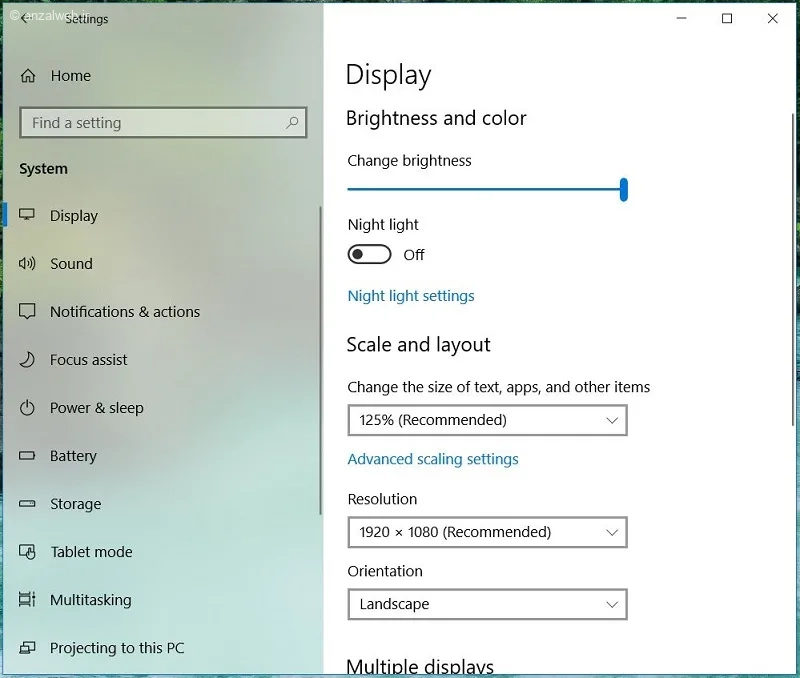This screenshot has width=800, height=678.
Task: Click the Tablet mode icon
Action: [x=27, y=551]
